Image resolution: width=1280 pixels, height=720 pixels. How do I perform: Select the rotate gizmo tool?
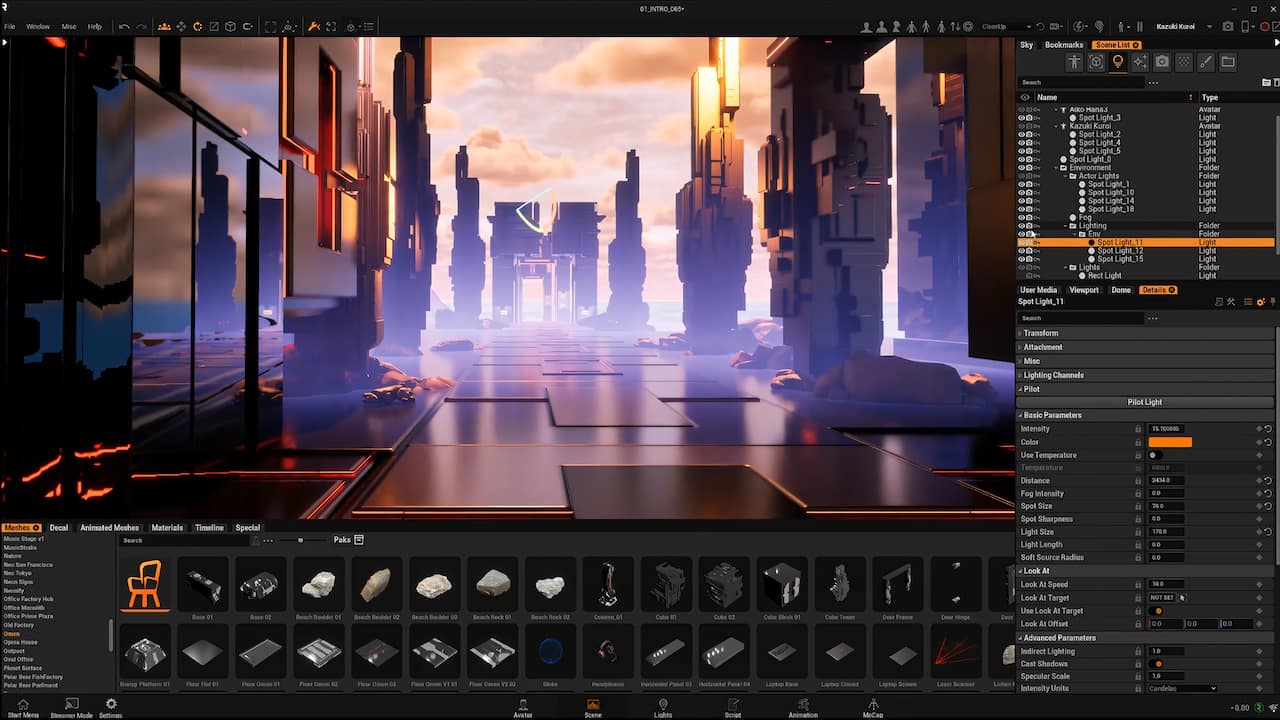click(197, 26)
